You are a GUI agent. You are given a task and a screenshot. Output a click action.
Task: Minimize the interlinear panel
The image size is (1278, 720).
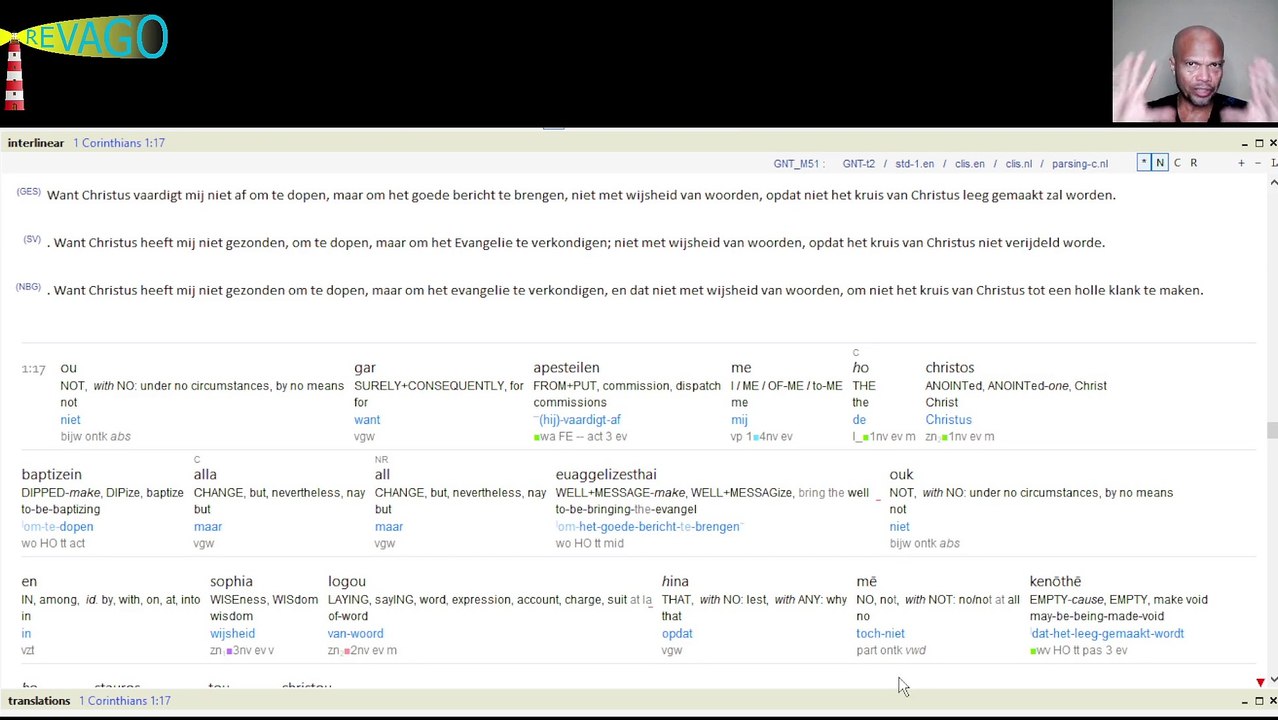click(1245, 143)
